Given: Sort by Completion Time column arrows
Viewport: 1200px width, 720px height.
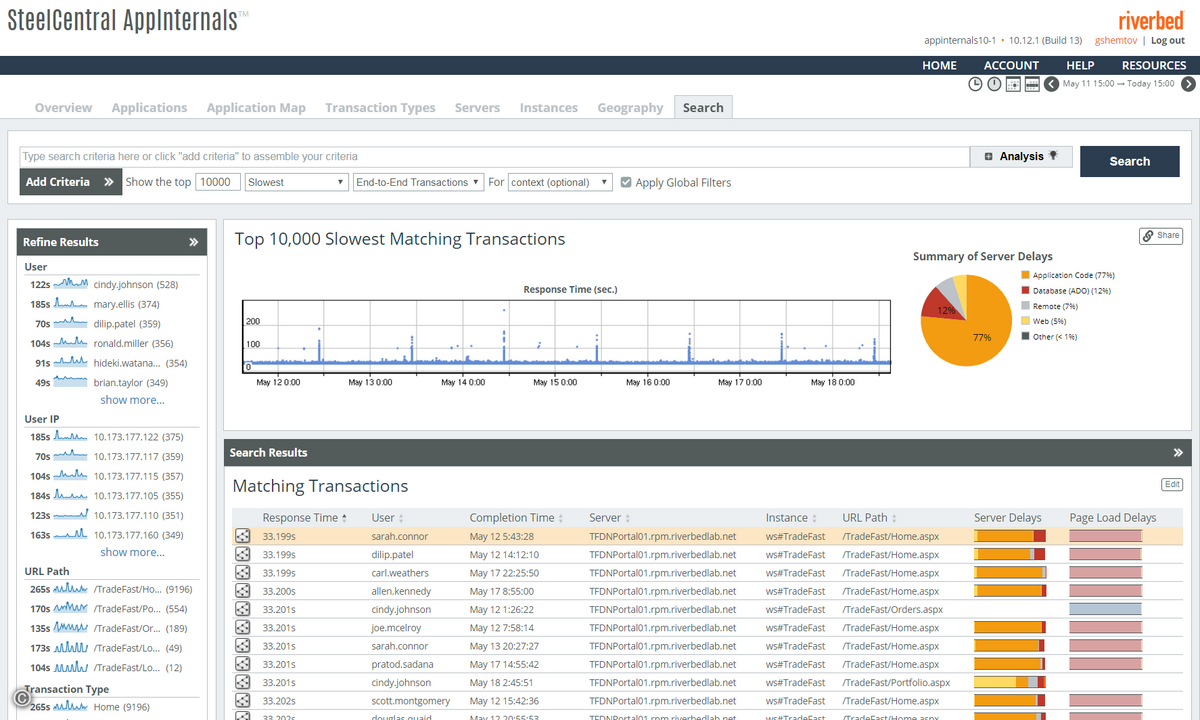Looking at the screenshot, I should pos(561,518).
